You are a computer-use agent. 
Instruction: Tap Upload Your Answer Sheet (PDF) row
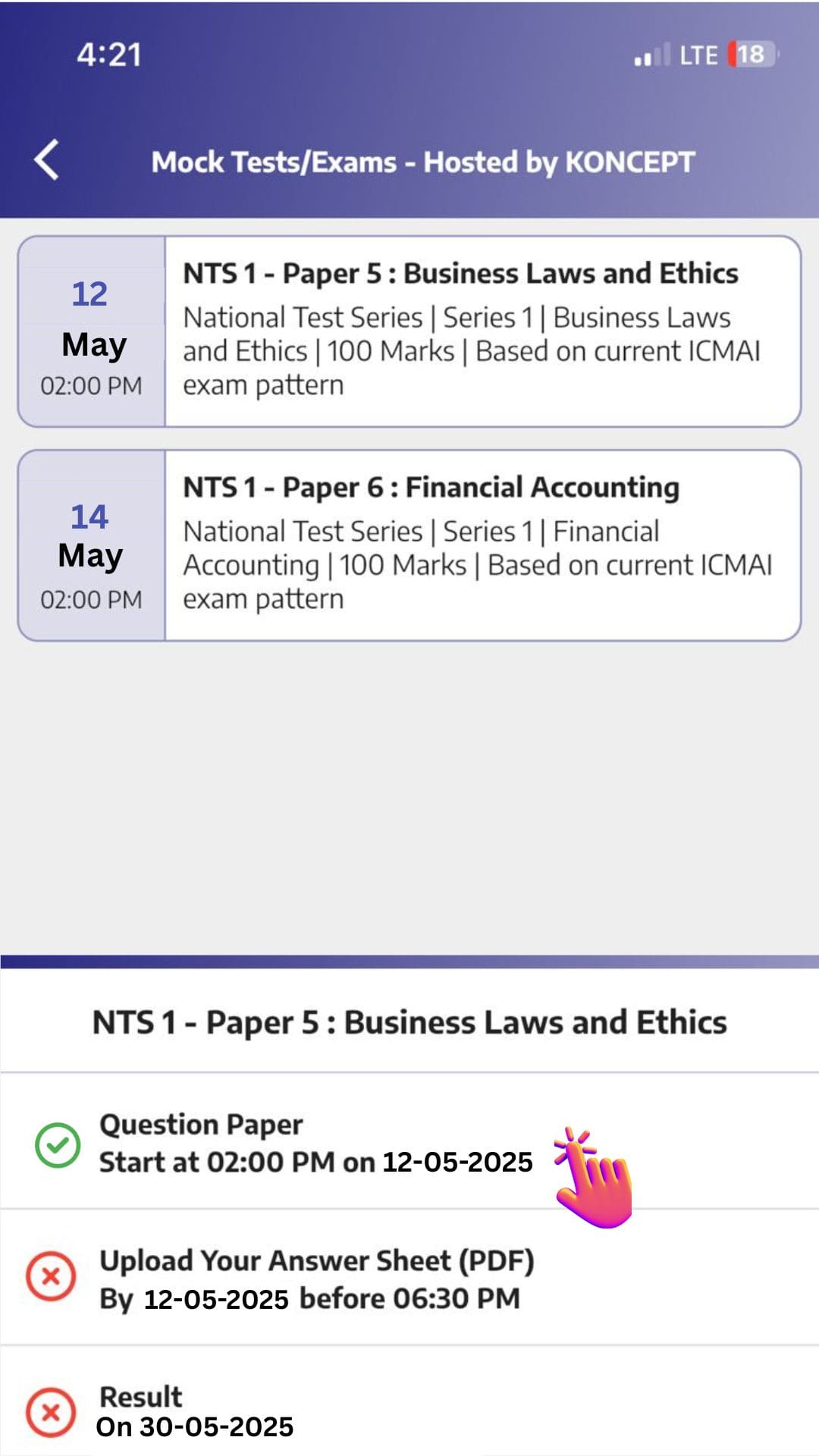coord(317,1279)
